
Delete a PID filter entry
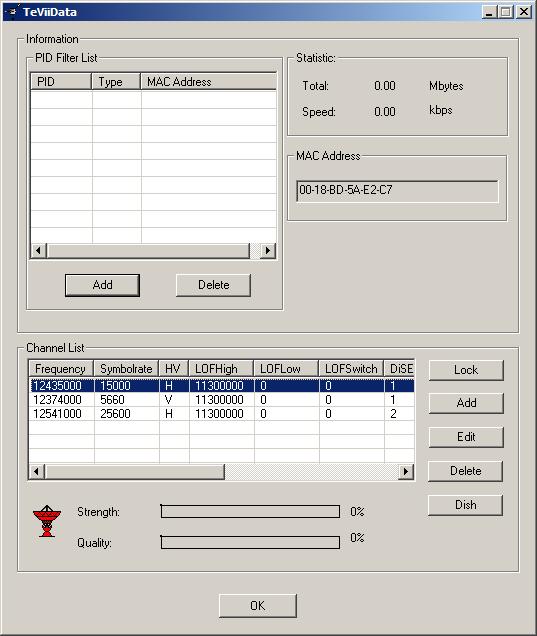(213, 285)
